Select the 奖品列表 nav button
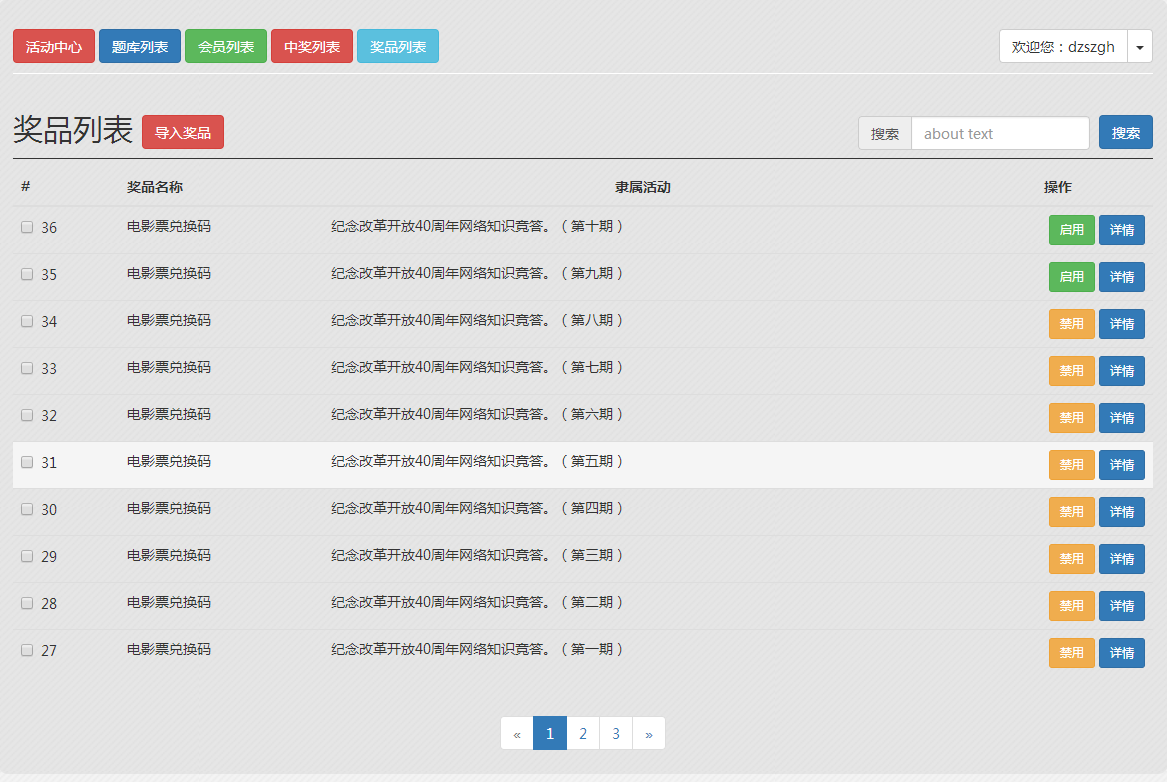Viewport: 1167px width, 782px height. (x=398, y=47)
